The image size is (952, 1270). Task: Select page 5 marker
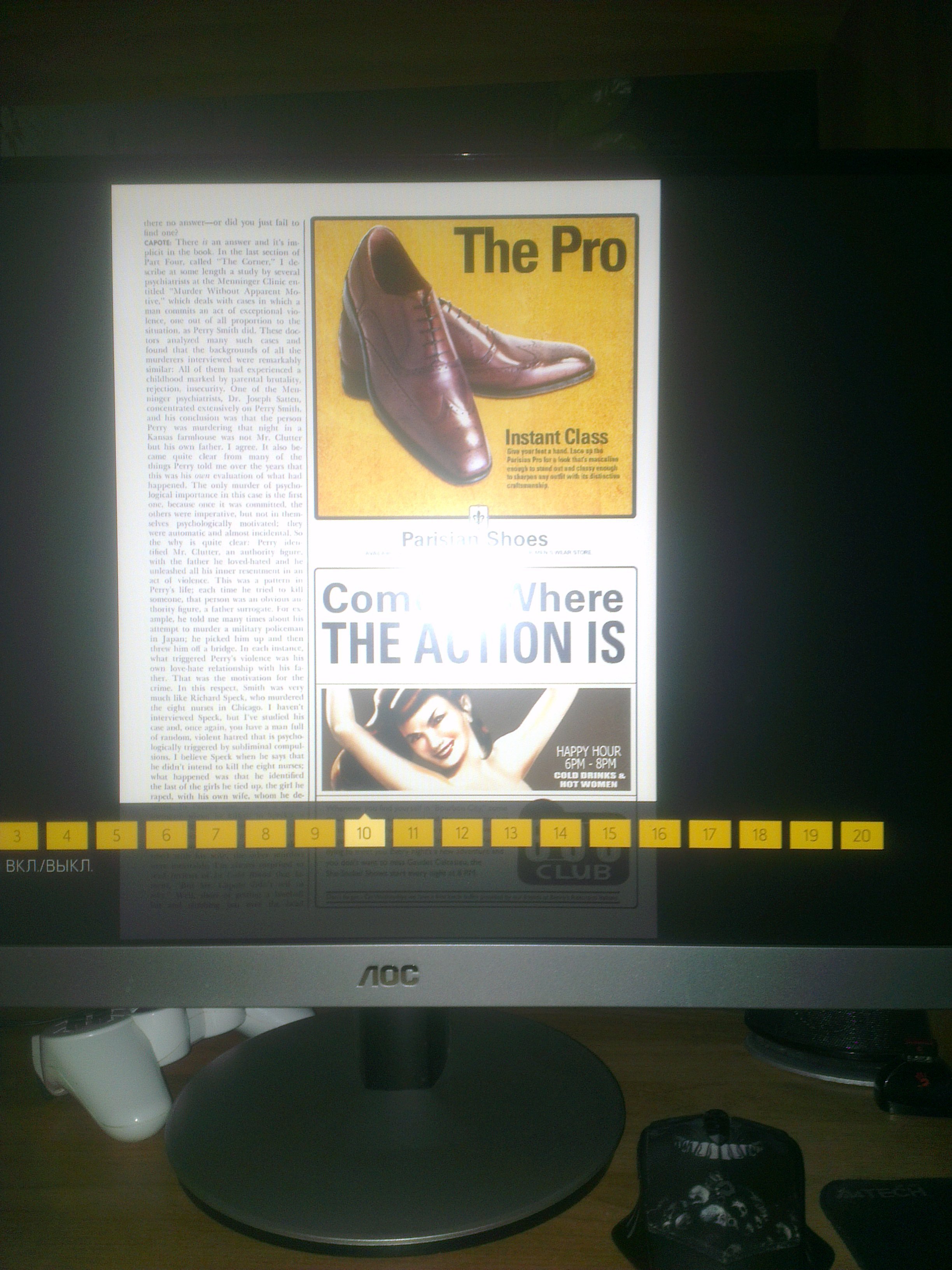point(117,835)
